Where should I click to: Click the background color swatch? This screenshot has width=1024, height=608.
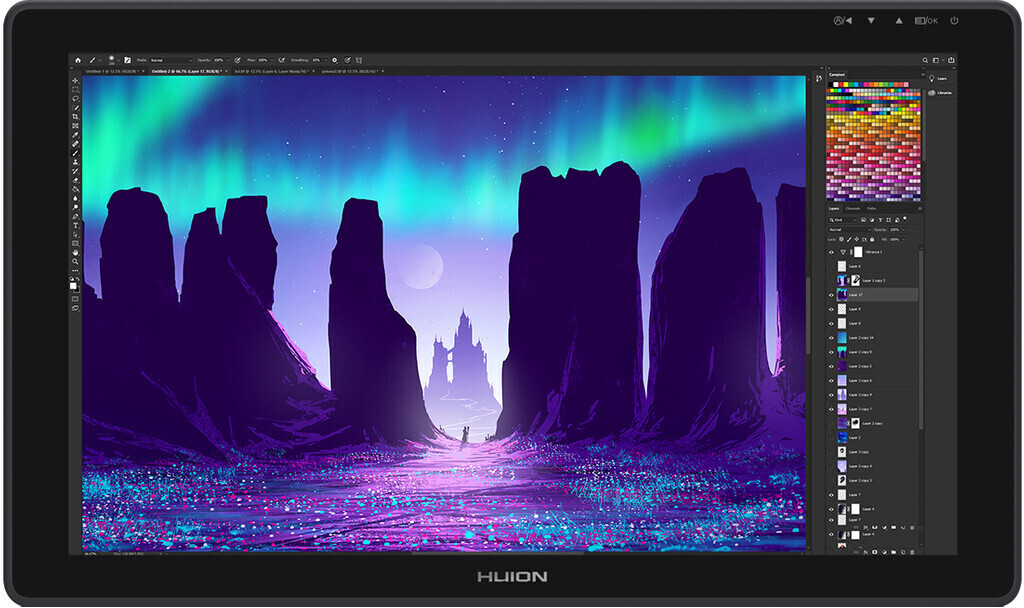coord(77,289)
